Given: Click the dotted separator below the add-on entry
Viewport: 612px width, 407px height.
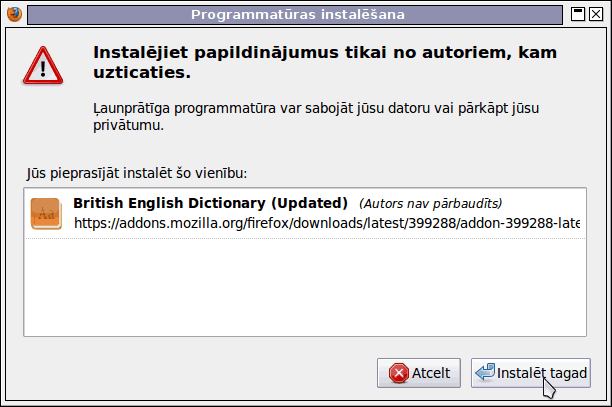Looking at the screenshot, I should coord(305,238).
